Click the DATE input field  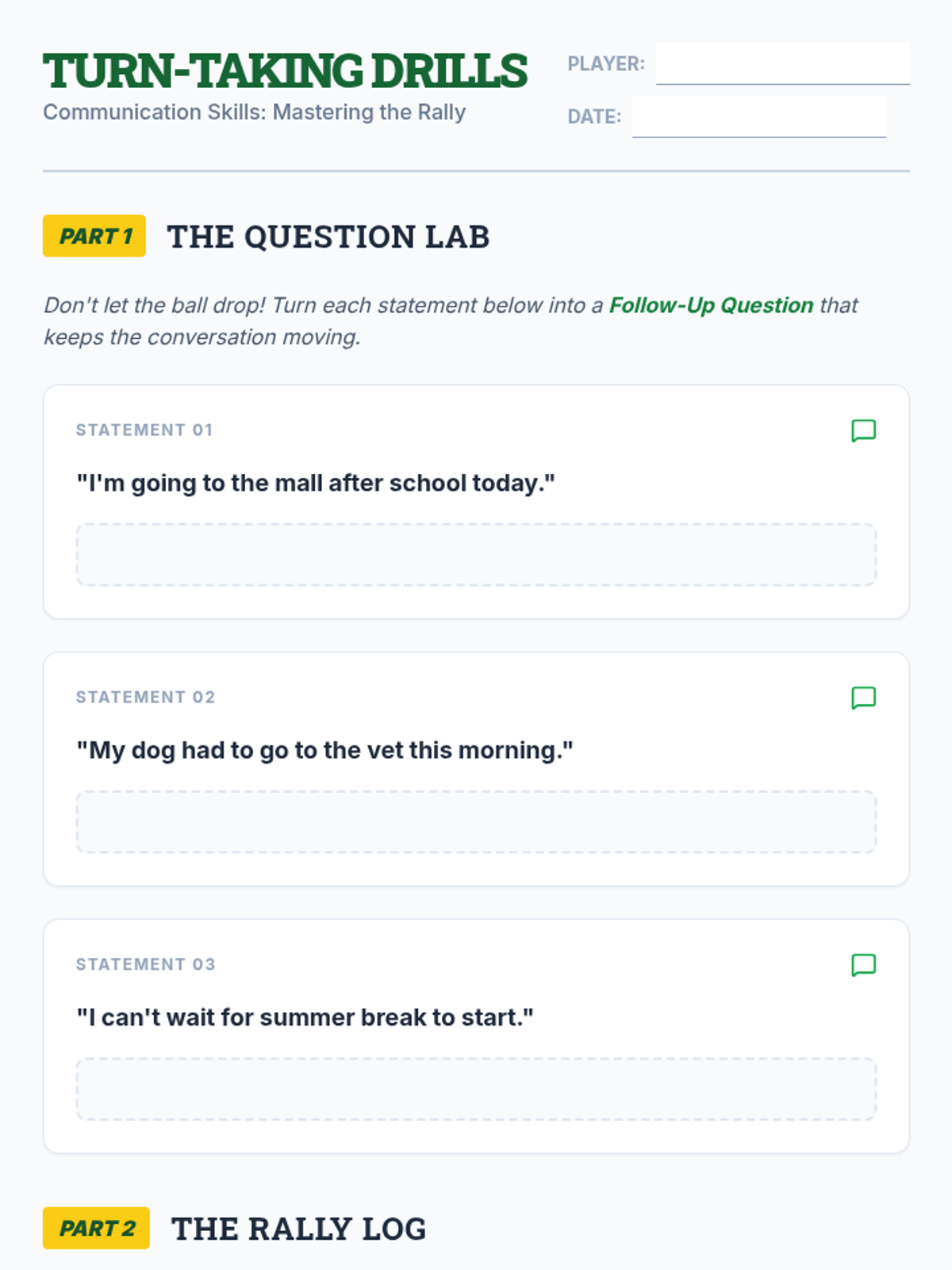click(x=758, y=117)
